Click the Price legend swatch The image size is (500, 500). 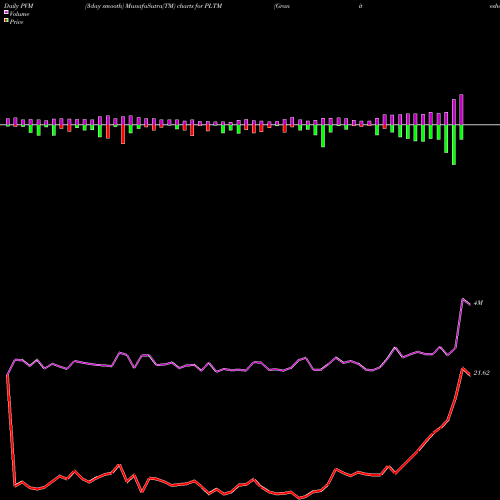(6, 21)
